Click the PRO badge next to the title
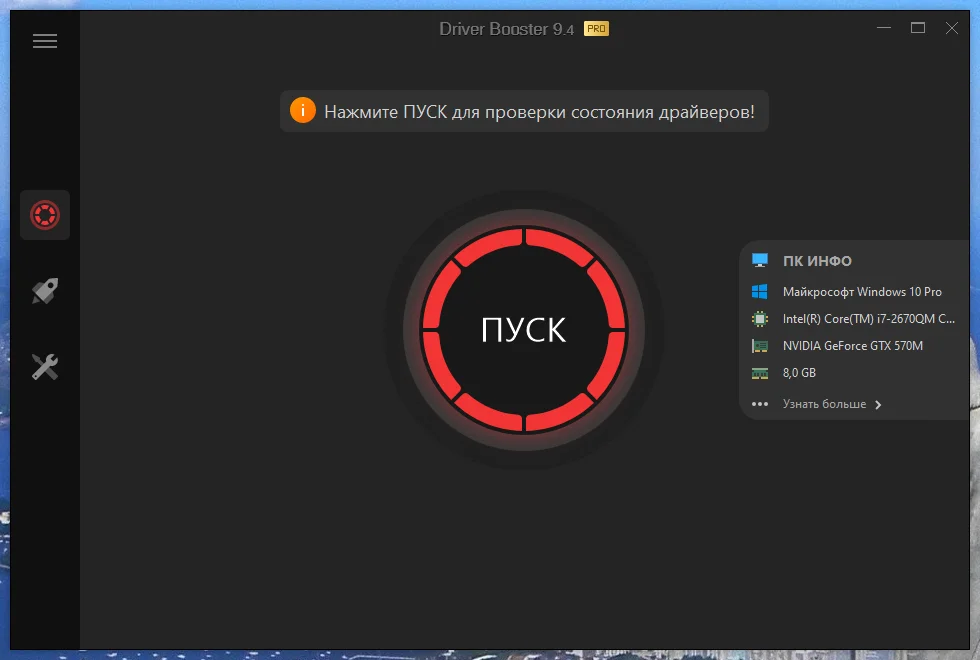This screenshot has height=660, width=980. pyautogui.click(x=596, y=29)
